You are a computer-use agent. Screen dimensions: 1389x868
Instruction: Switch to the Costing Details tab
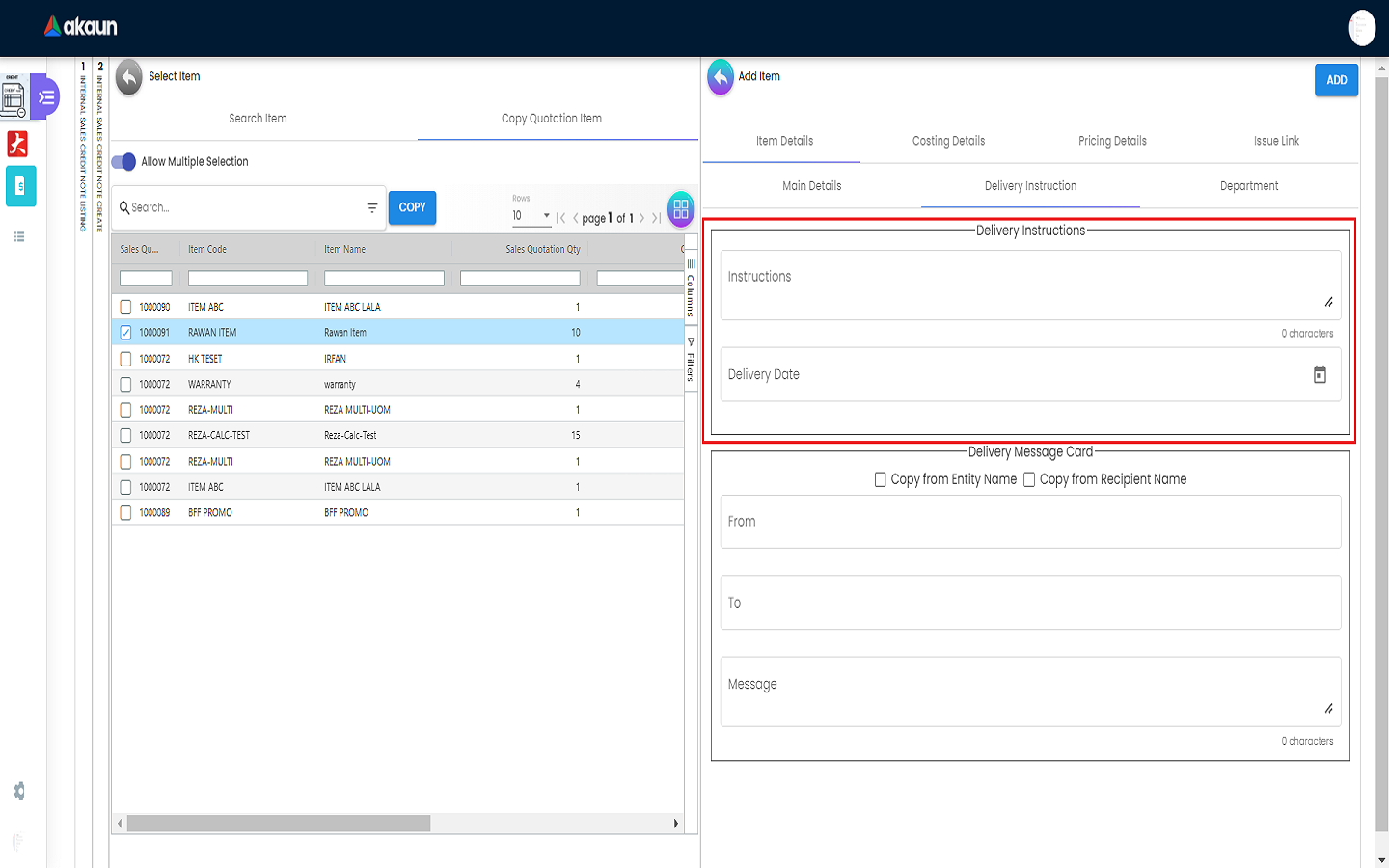[x=948, y=141]
